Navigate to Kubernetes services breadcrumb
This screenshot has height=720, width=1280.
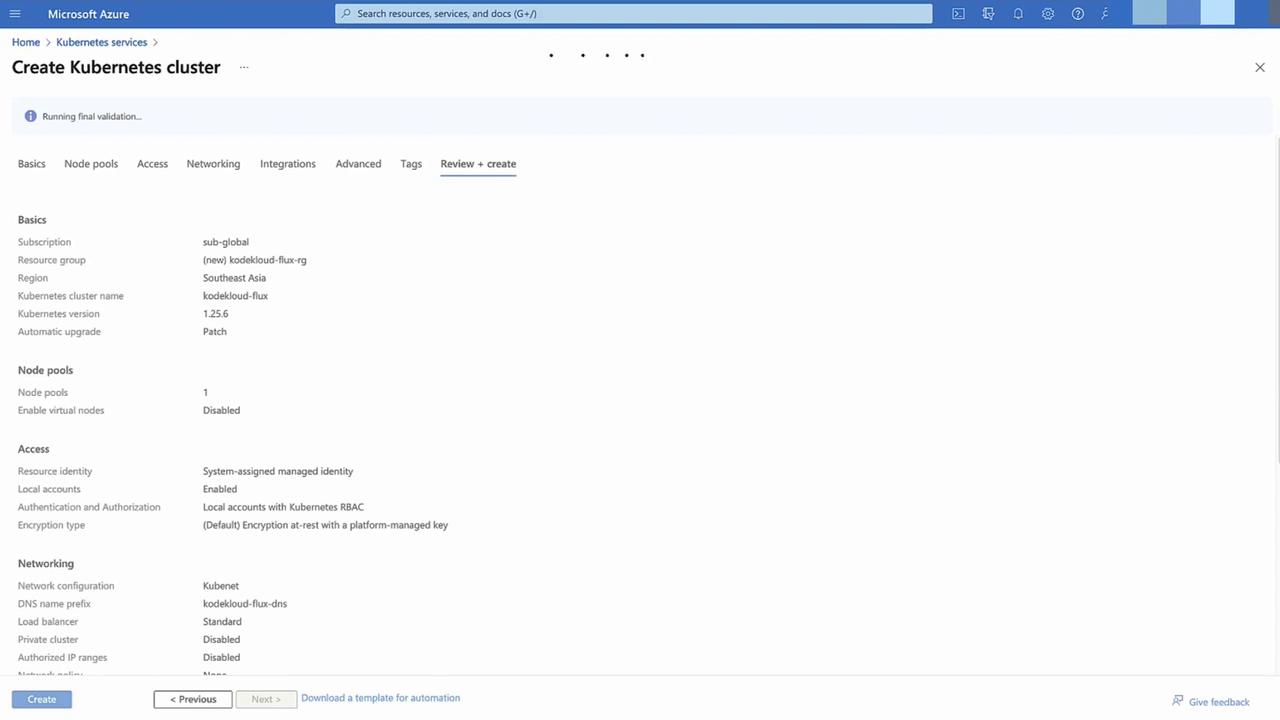click(102, 42)
